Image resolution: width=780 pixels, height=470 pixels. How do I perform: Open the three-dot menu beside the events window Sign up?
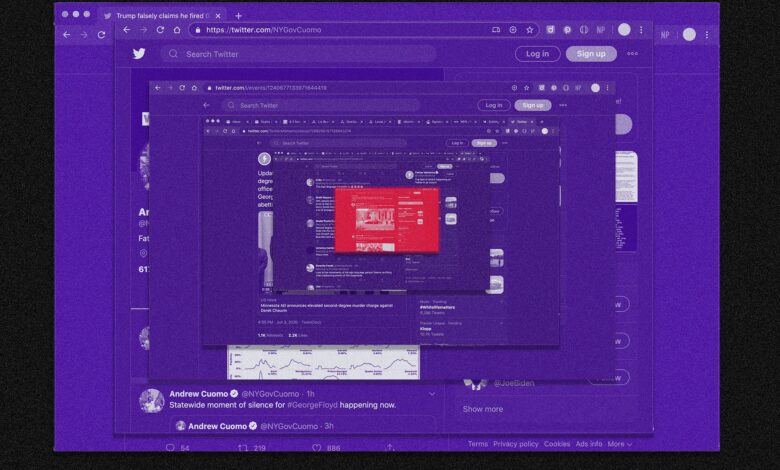563,105
